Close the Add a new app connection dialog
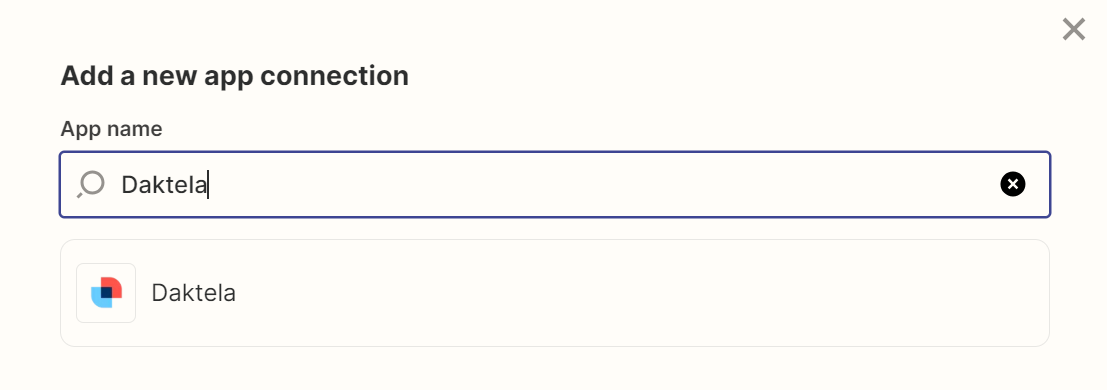Screen dimensions: 1107x390 coord(1073,30)
